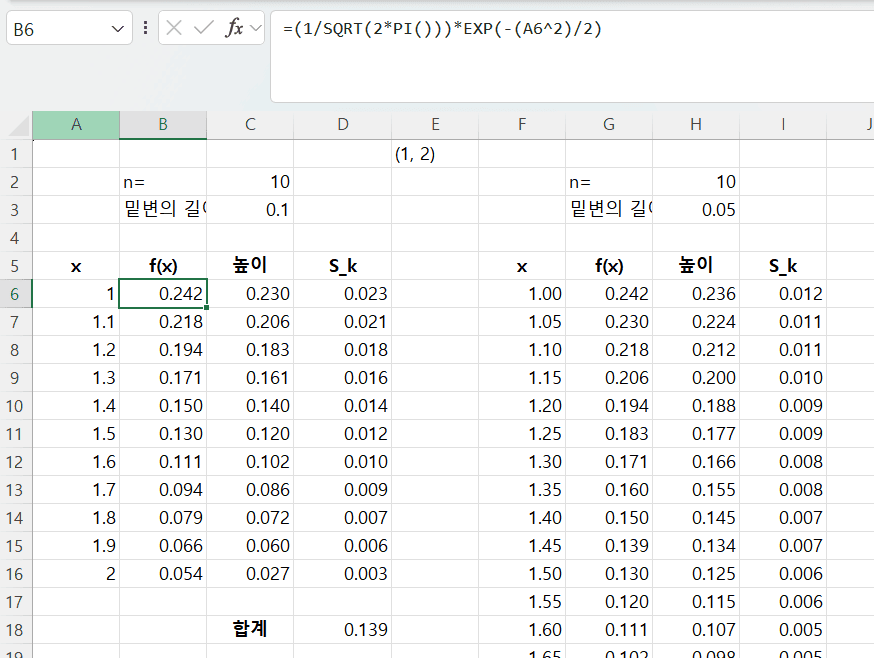Screen dimensions: 874x658
Task: Click cell D18 containing total 0.139
Action: [342, 630]
